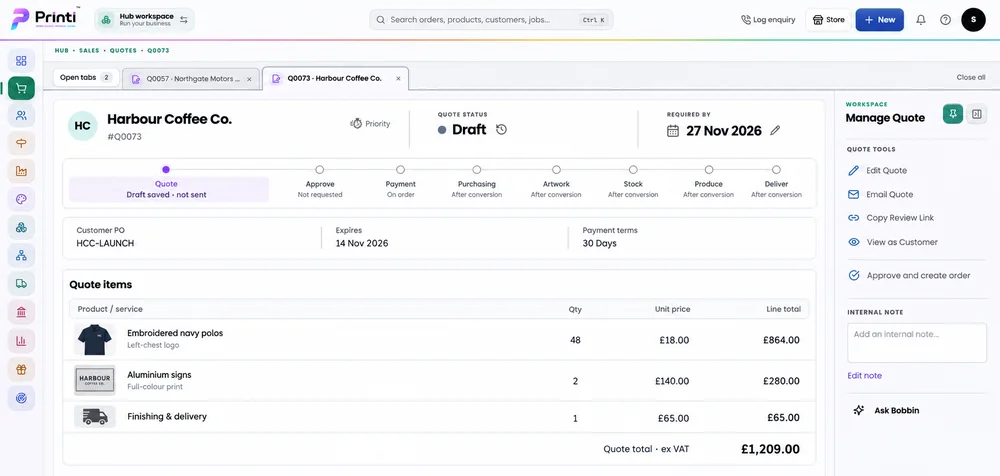This screenshot has height=476, width=1000.
Task: Open the factory production icon in sidebar
Action: (x=21, y=171)
